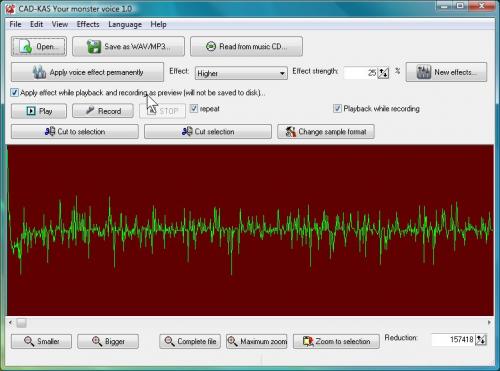Click the Apply voice effect permanently icon

39,72
